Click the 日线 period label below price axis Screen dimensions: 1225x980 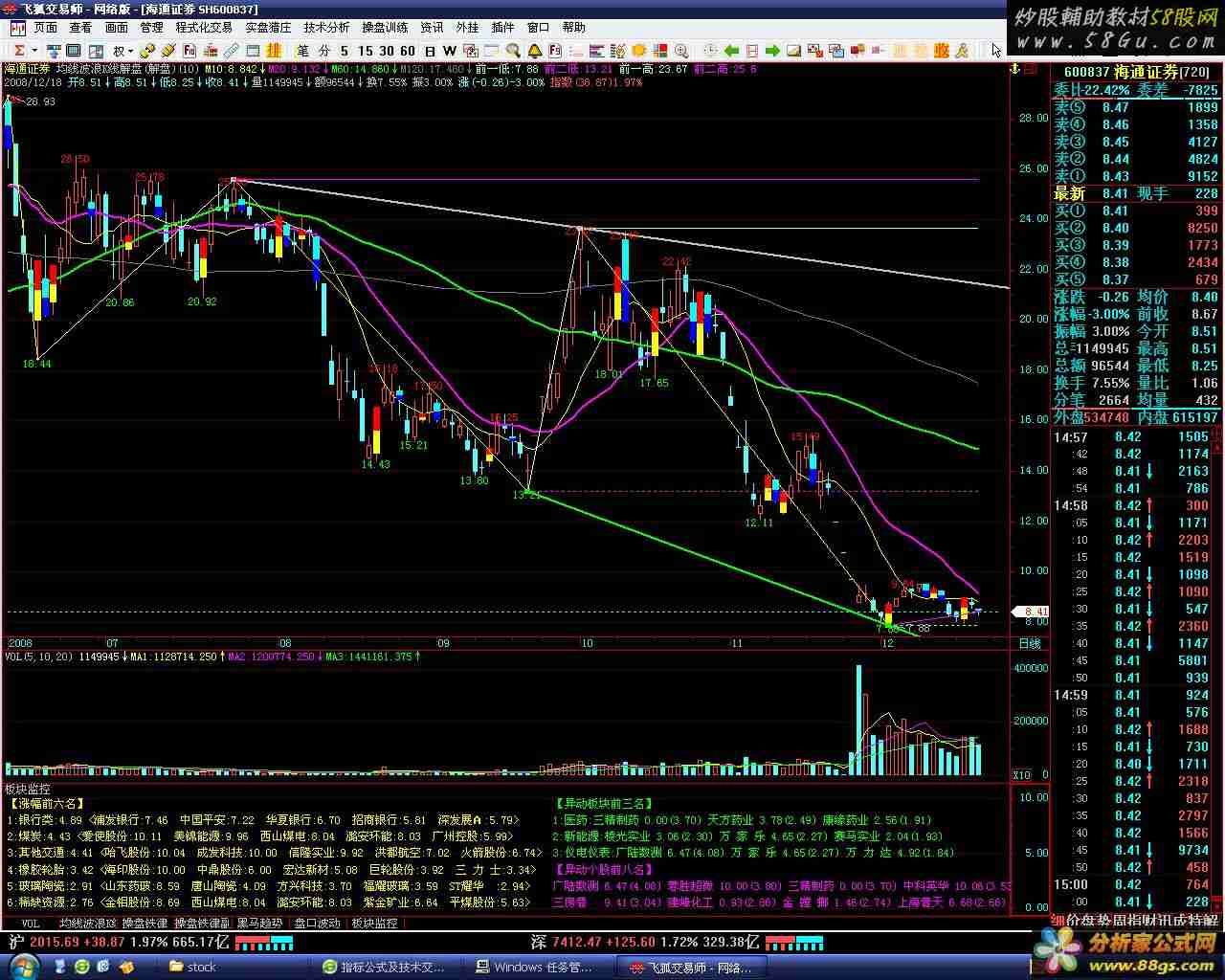click(1029, 643)
